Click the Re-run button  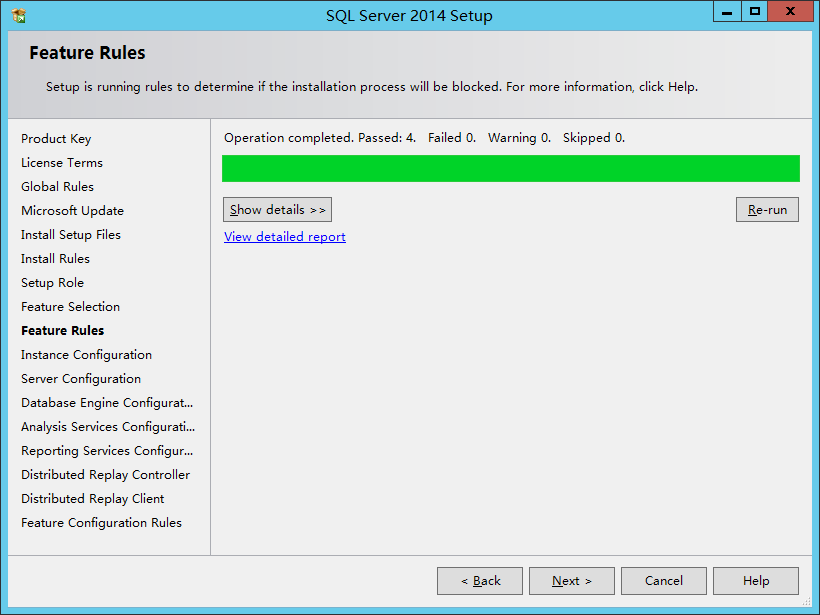click(x=767, y=210)
